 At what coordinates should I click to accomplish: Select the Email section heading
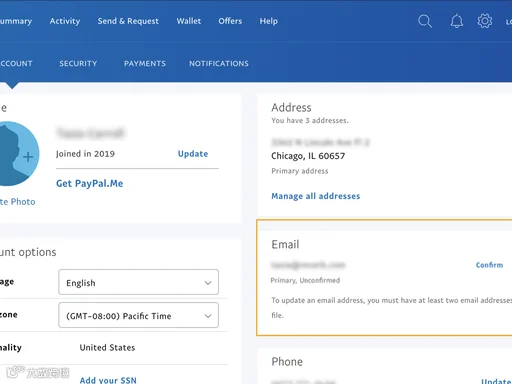tap(285, 244)
